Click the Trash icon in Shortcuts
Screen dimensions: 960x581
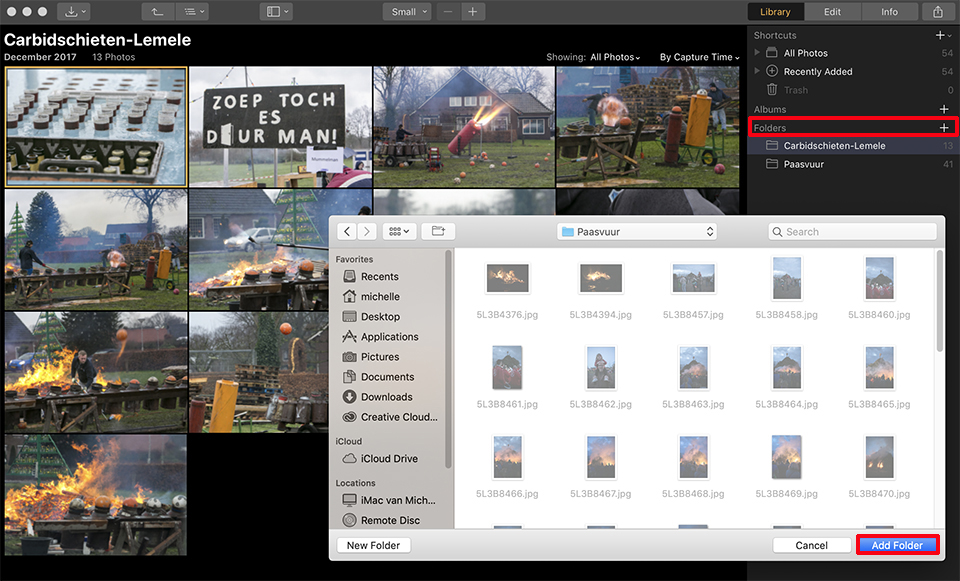coord(772,90)
